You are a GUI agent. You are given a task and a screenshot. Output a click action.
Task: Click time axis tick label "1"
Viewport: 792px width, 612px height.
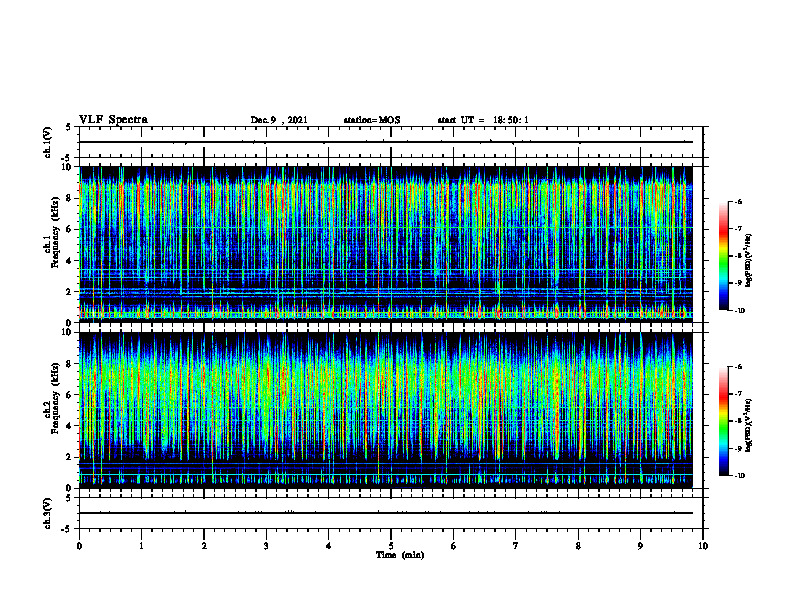tap(141, 546)
